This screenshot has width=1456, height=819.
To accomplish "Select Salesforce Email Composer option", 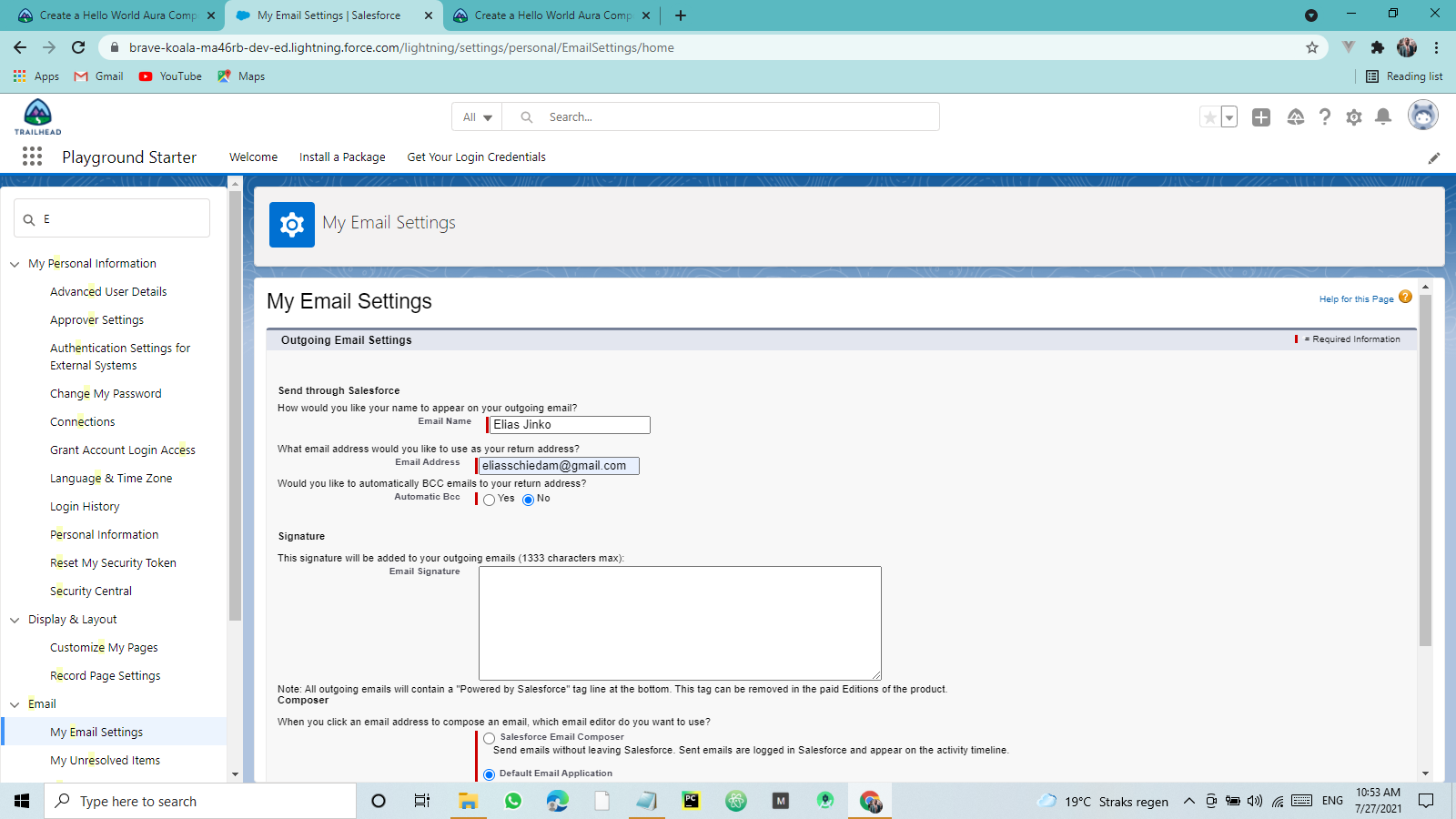I will tap(490, 738).
